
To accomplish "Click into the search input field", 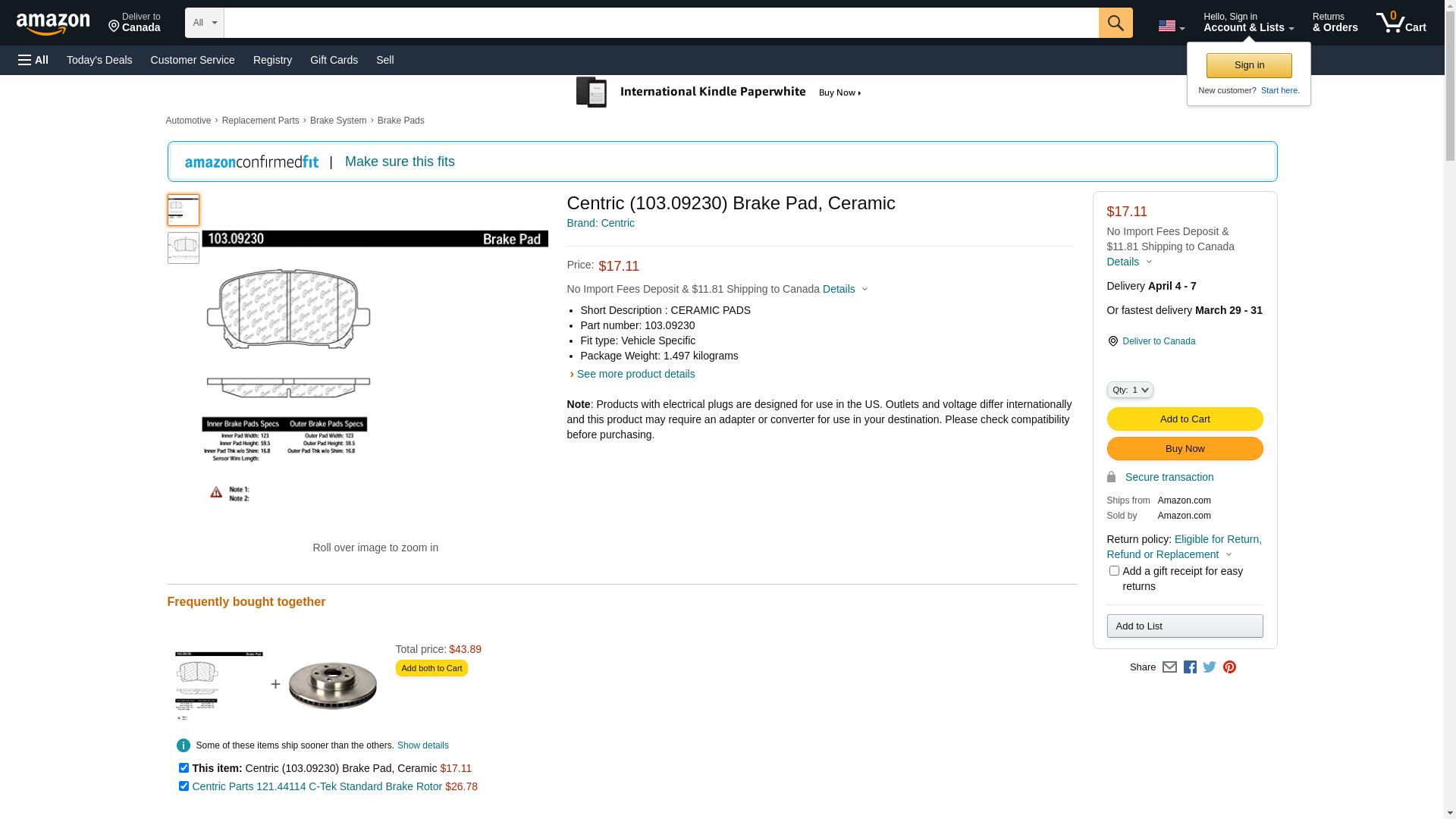I will coord(661,23).
